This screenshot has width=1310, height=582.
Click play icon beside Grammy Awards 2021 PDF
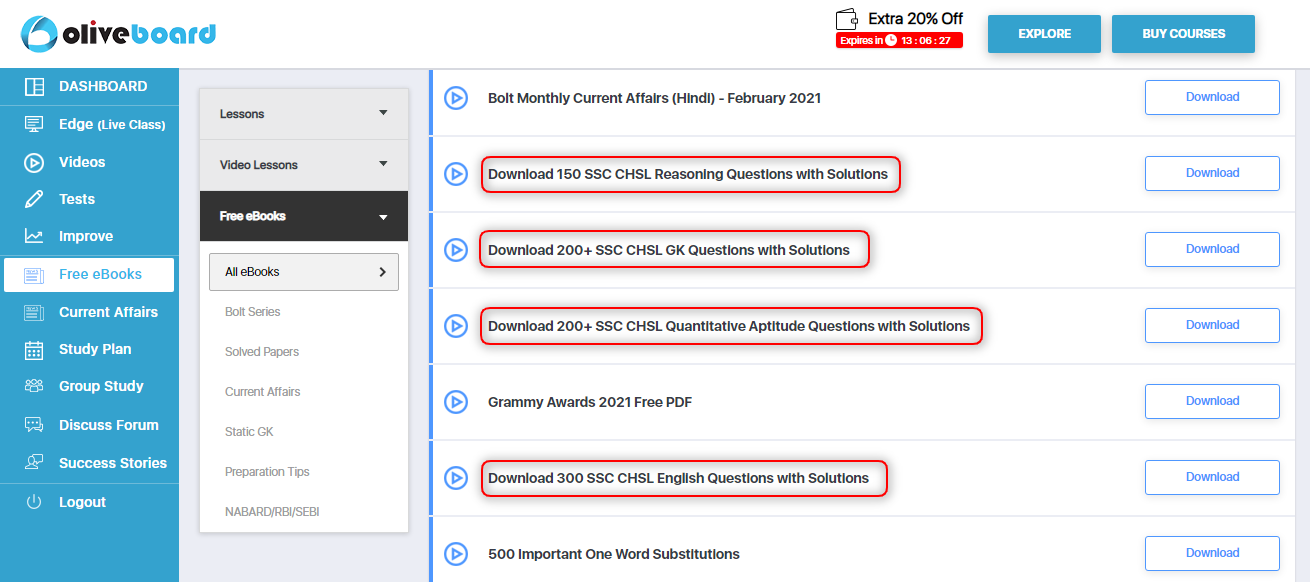point(456,402)
